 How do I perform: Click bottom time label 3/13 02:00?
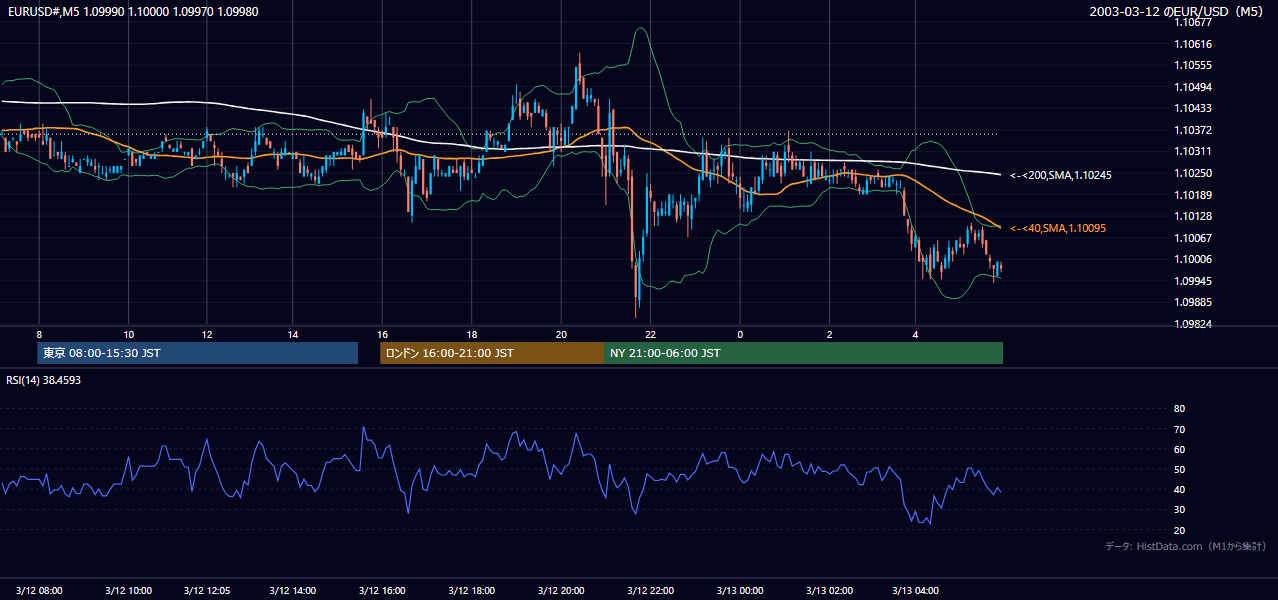coord(828,590)
